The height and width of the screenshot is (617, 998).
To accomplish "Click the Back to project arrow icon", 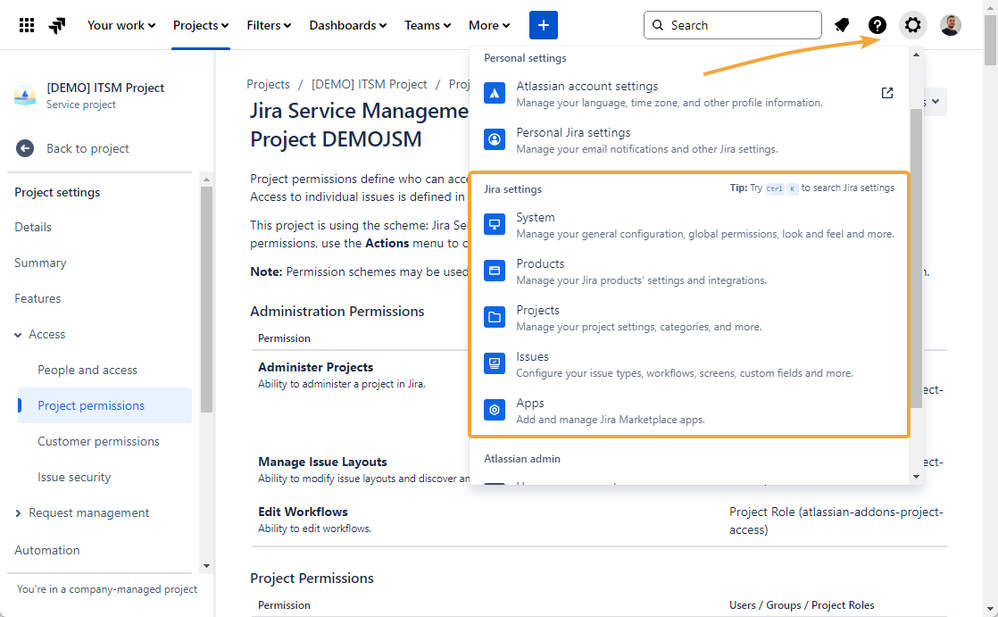I will [25, 148].
